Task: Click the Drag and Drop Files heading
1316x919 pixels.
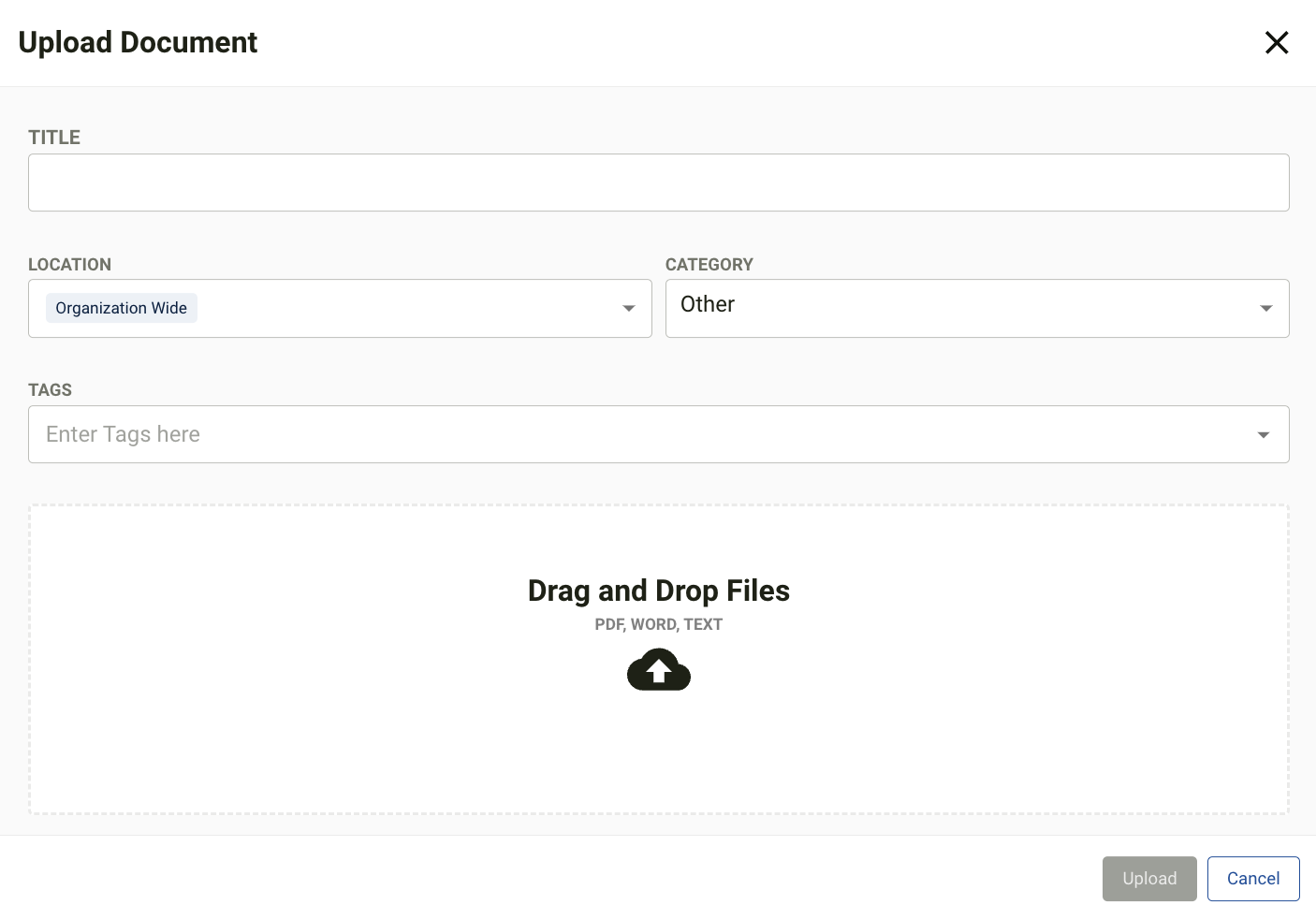Action: coord(659,591)
